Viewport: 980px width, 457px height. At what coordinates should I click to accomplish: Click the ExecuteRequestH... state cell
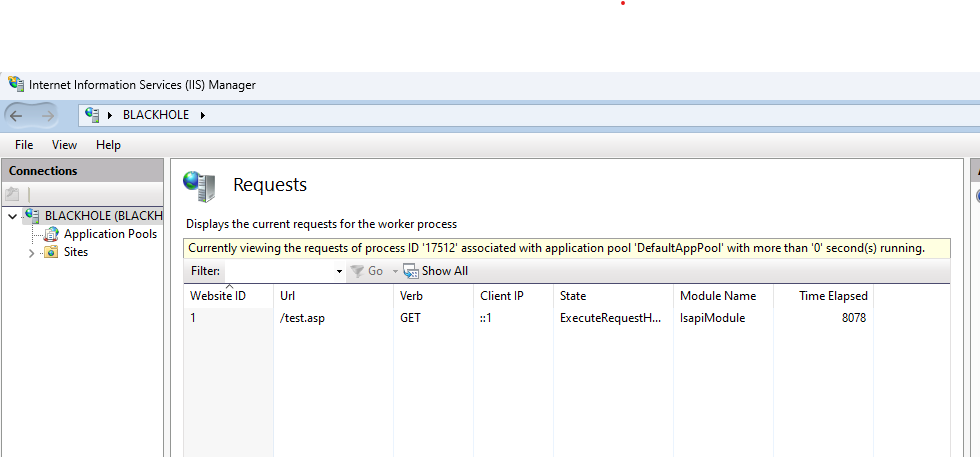click(610, 318)
